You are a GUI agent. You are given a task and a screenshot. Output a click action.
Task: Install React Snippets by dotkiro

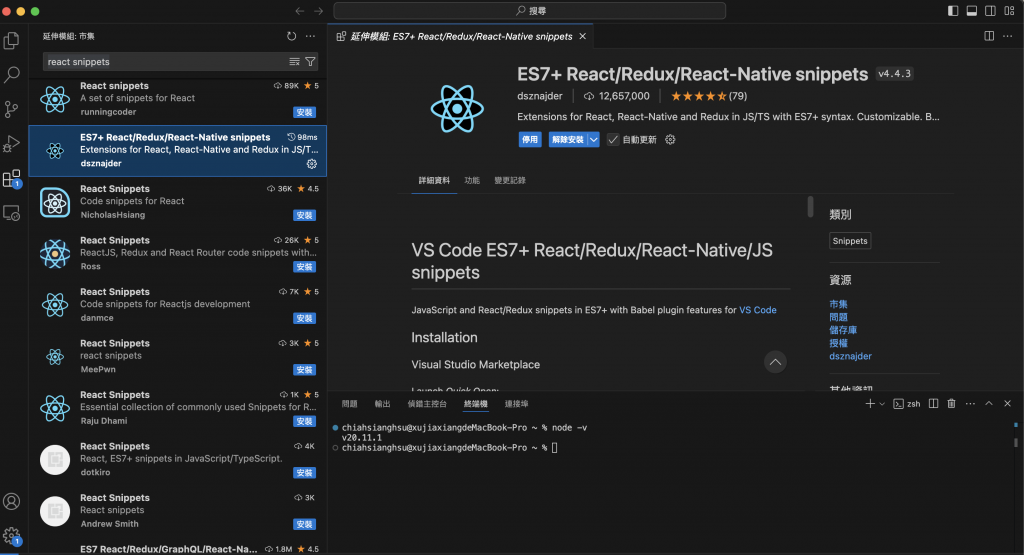(x=304, y=473)
